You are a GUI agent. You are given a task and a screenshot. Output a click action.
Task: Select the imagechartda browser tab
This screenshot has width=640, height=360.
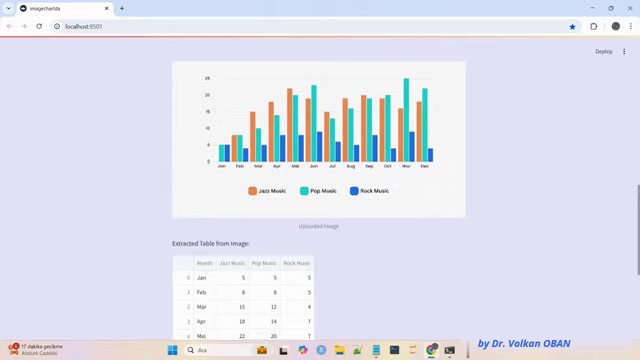(65, 8)
